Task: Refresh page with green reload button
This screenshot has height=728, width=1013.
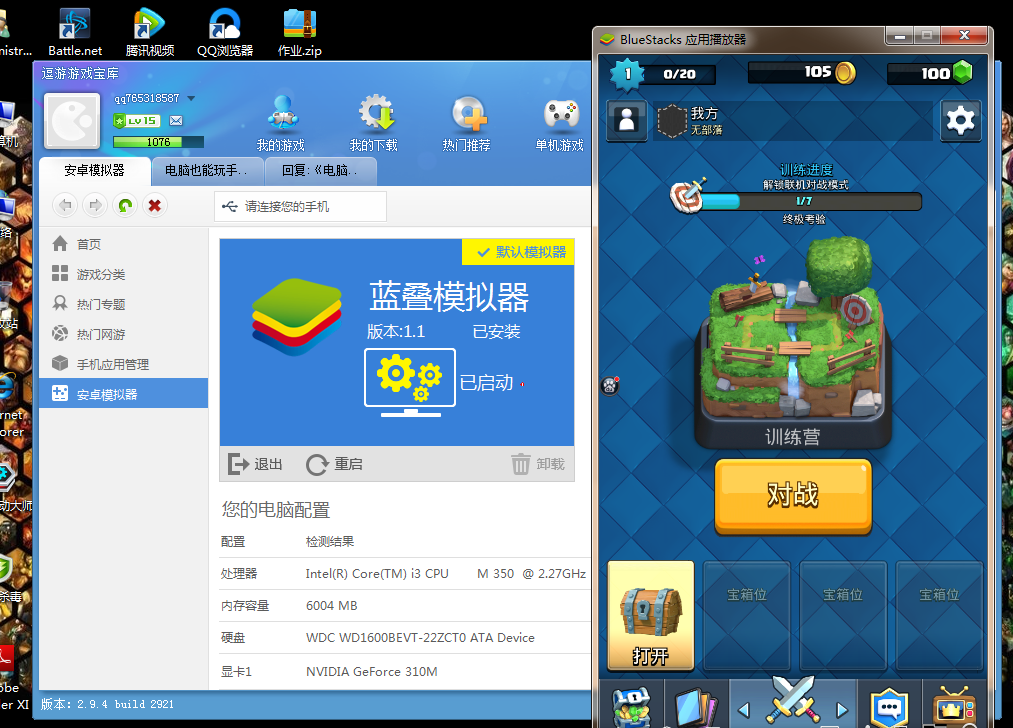Action: click(125, 205)
